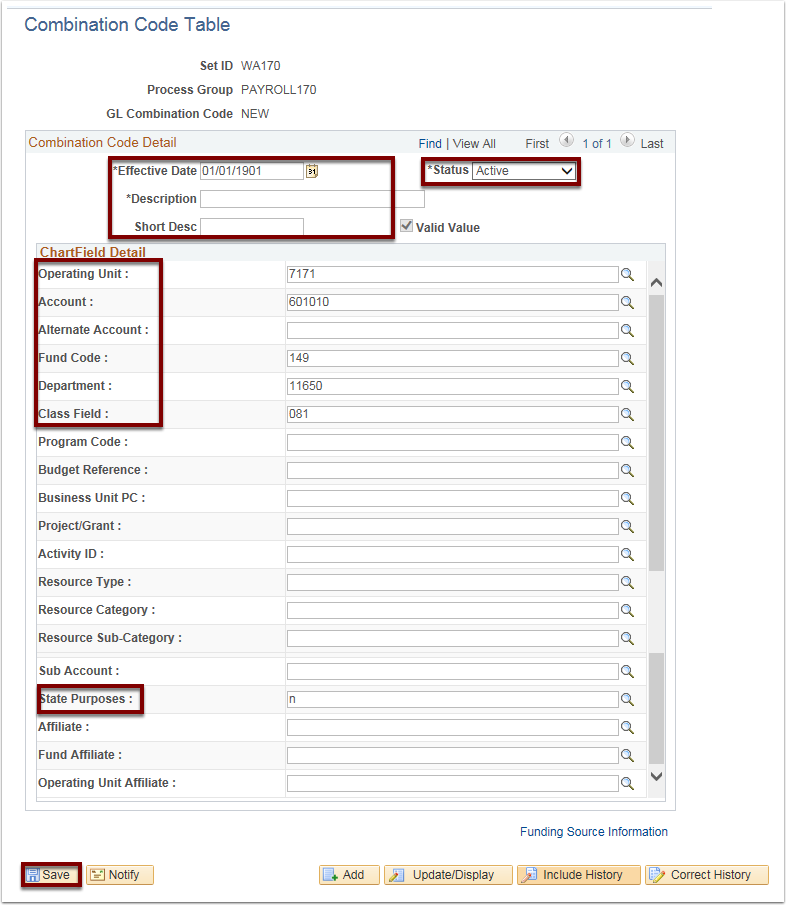Open lookup for Alternate Account
This screenshot has width=786, height=905.
627,331
